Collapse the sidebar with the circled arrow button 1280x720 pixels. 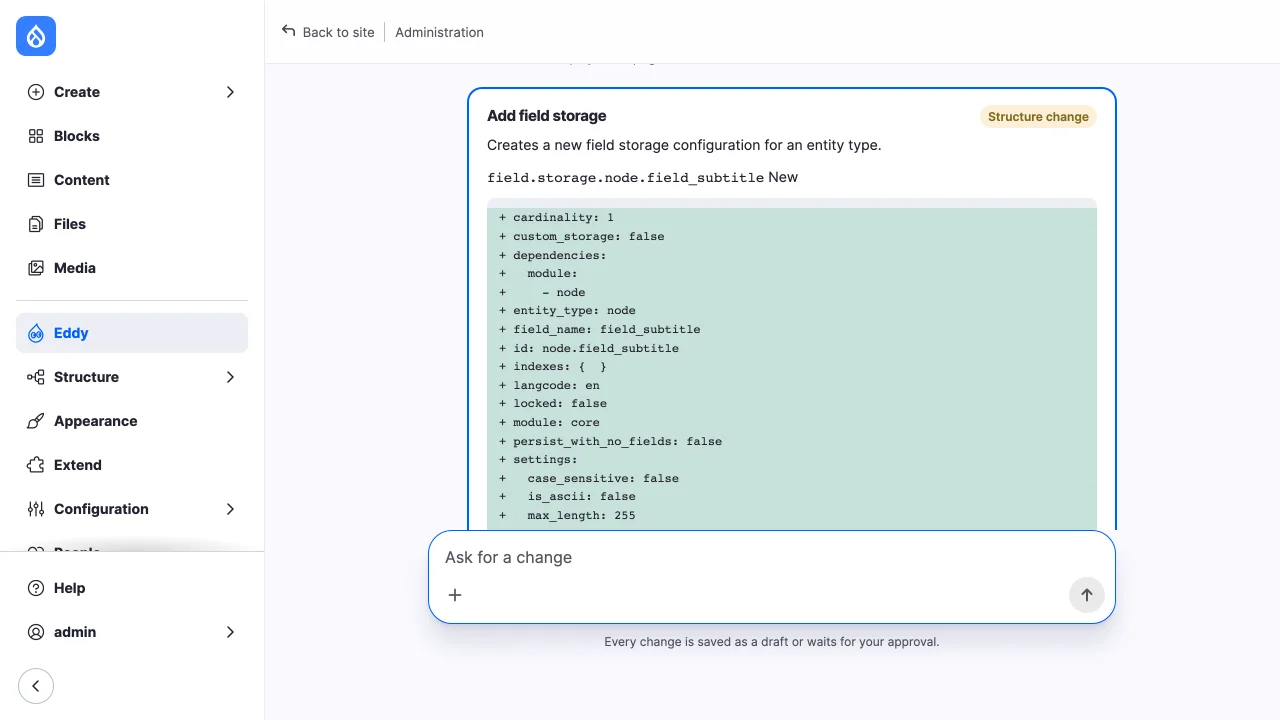(36, 686)
